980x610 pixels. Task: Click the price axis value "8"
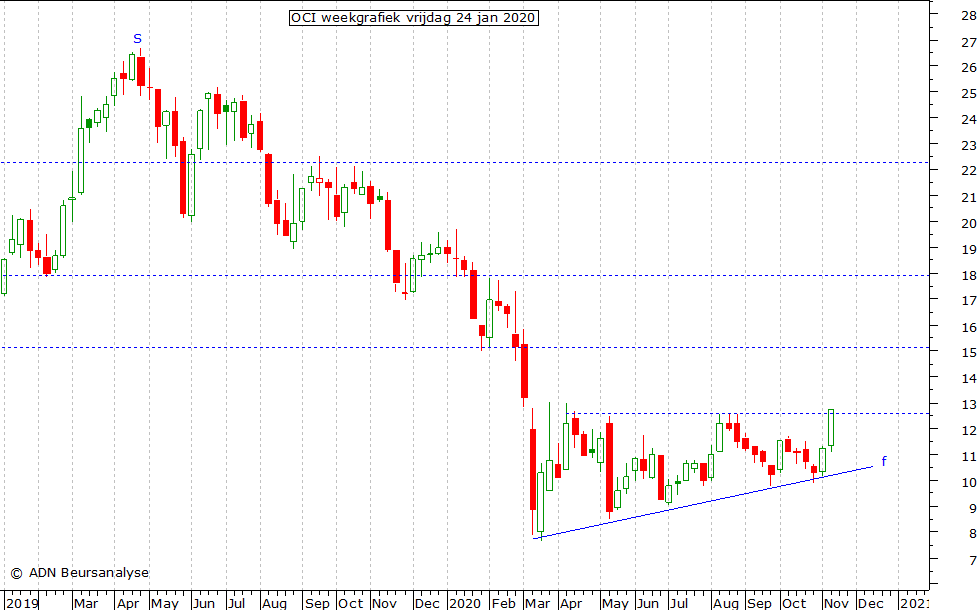972,534
